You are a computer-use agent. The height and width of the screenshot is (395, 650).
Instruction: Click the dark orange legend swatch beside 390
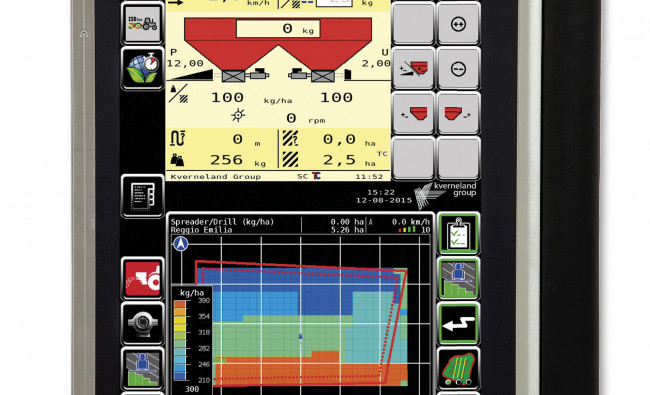180,304
